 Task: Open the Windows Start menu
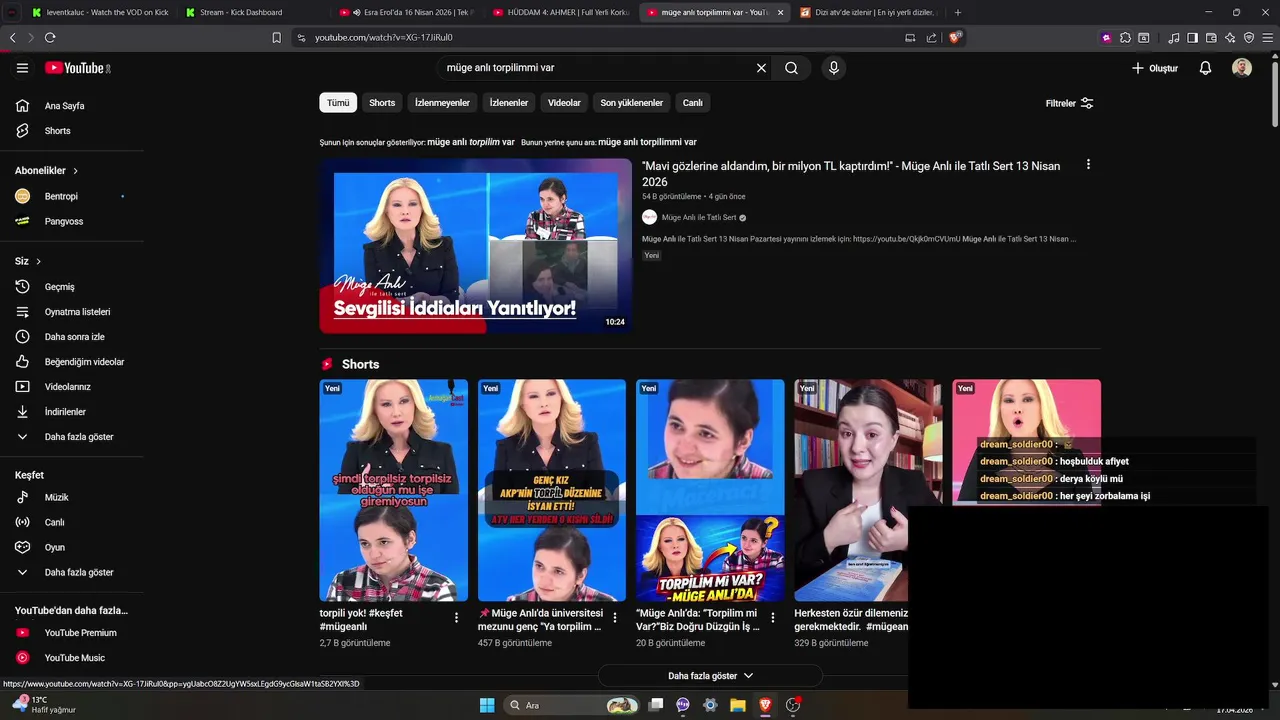pos(487,705)
